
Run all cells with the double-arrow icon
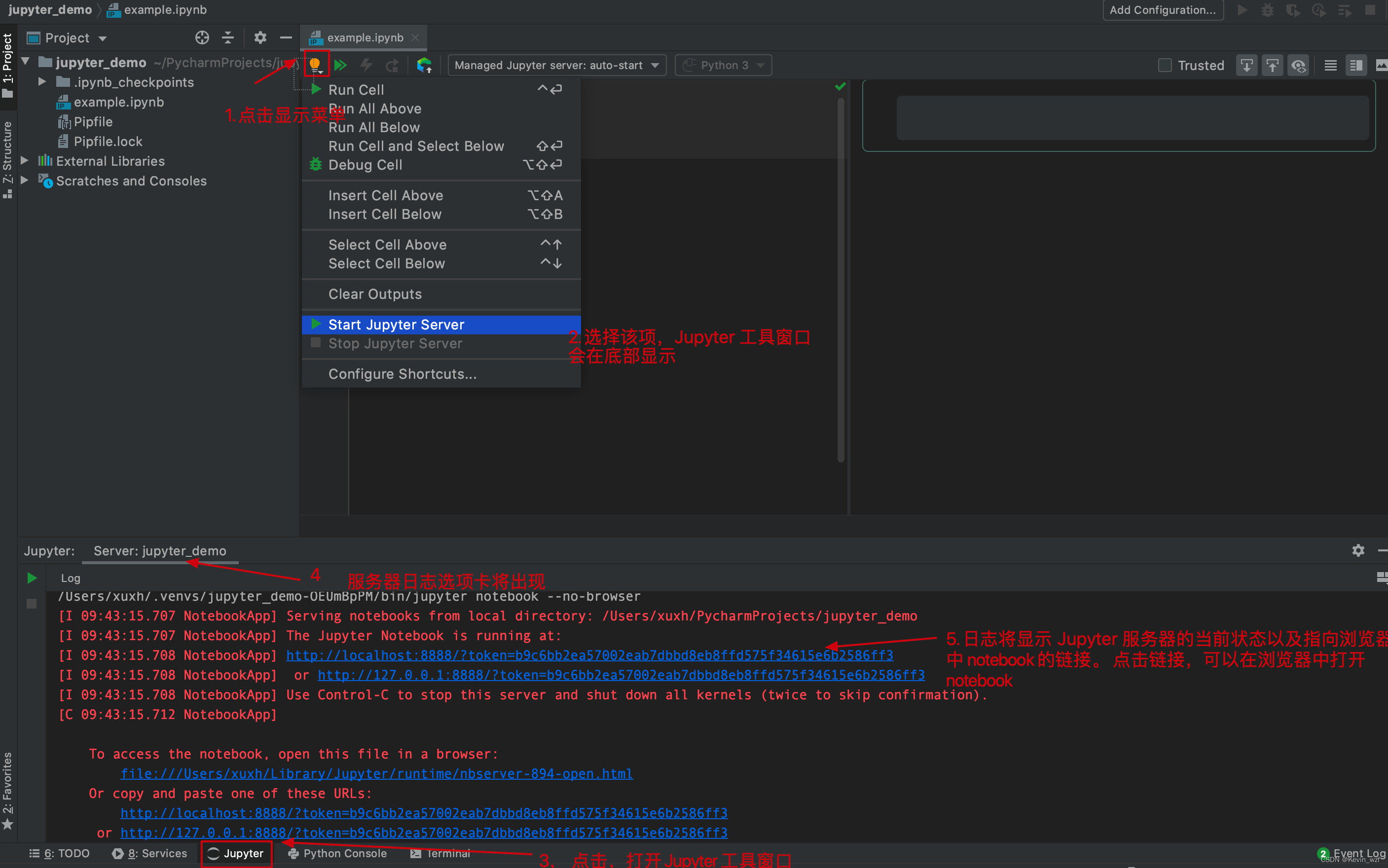(341, 64)
